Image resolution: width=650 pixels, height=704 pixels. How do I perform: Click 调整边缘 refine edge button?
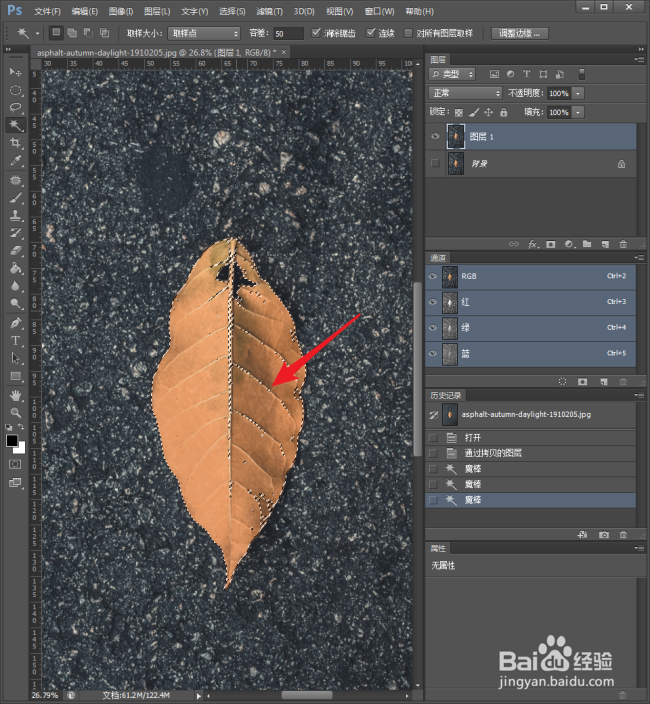point(519,33)
